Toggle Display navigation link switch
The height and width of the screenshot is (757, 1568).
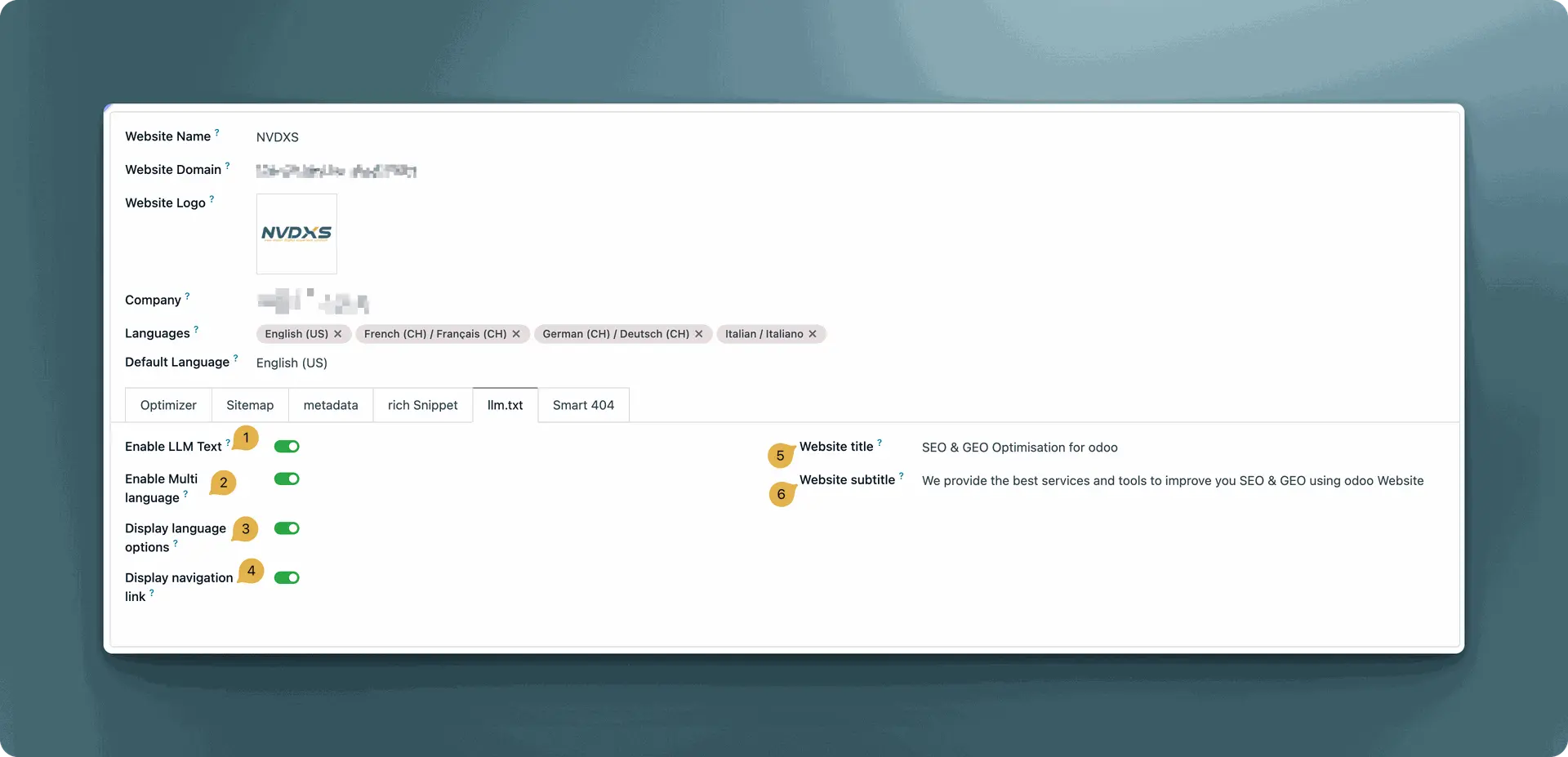pyautogui.click(x=287, y=578)
